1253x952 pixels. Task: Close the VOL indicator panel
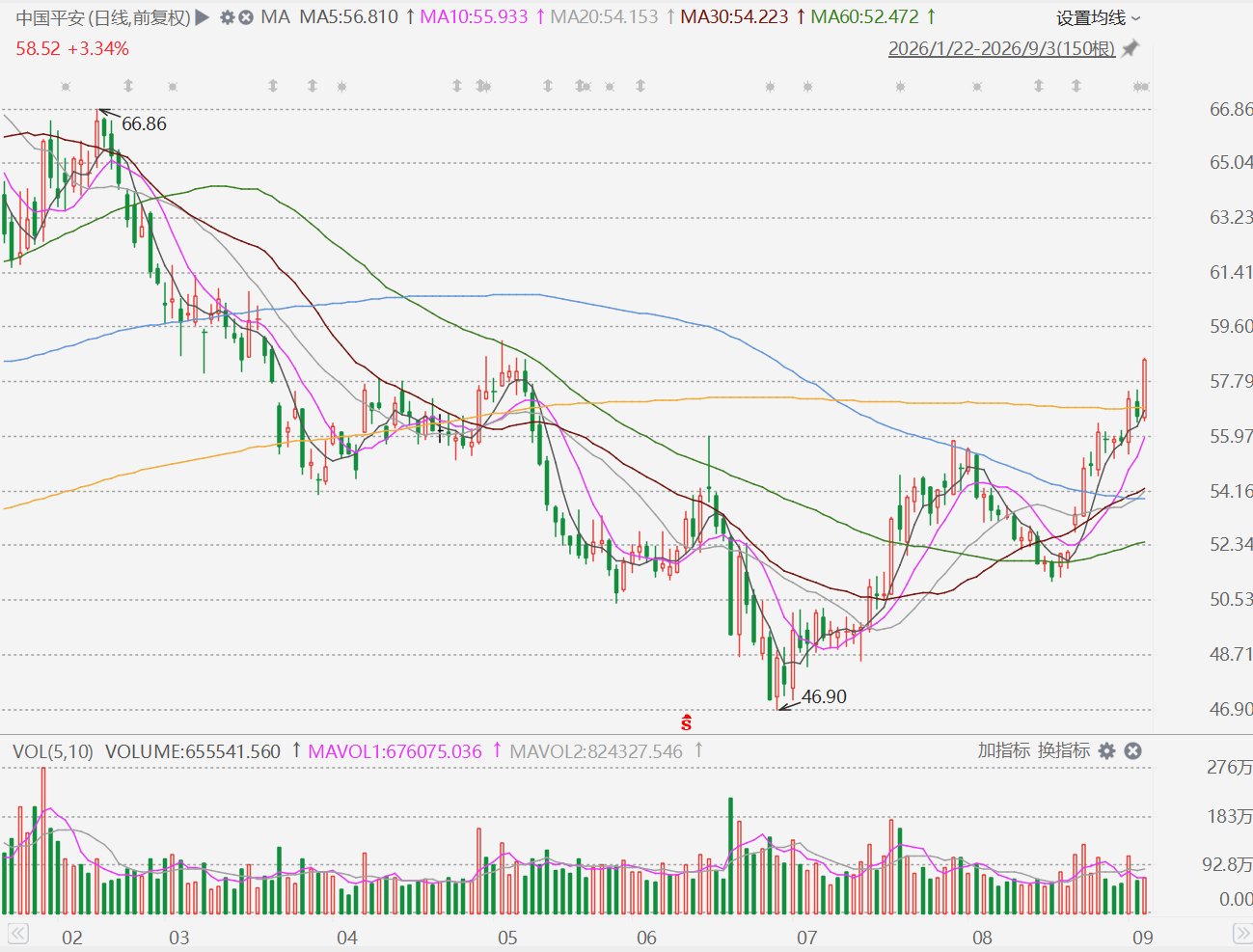coord(1133,750)
